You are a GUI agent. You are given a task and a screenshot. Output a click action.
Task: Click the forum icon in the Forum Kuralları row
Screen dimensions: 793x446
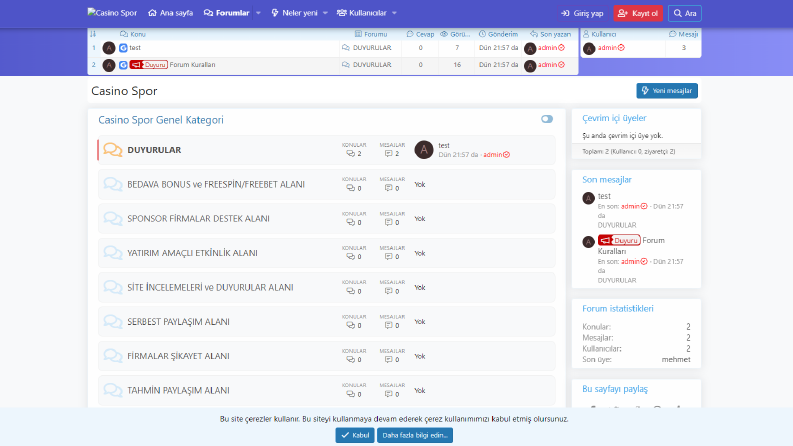(346, 65)
